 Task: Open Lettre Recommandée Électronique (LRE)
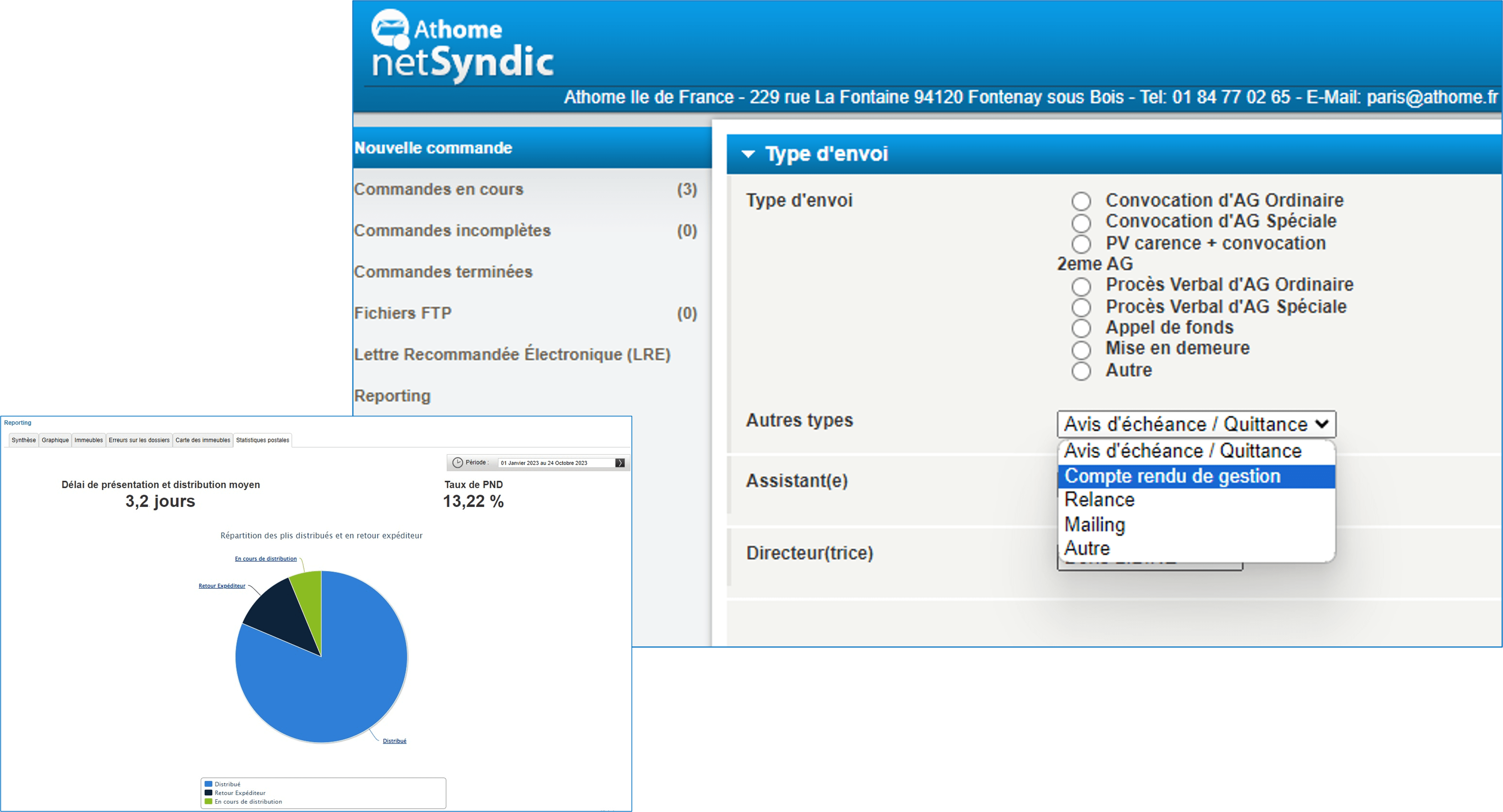(512, 355)
